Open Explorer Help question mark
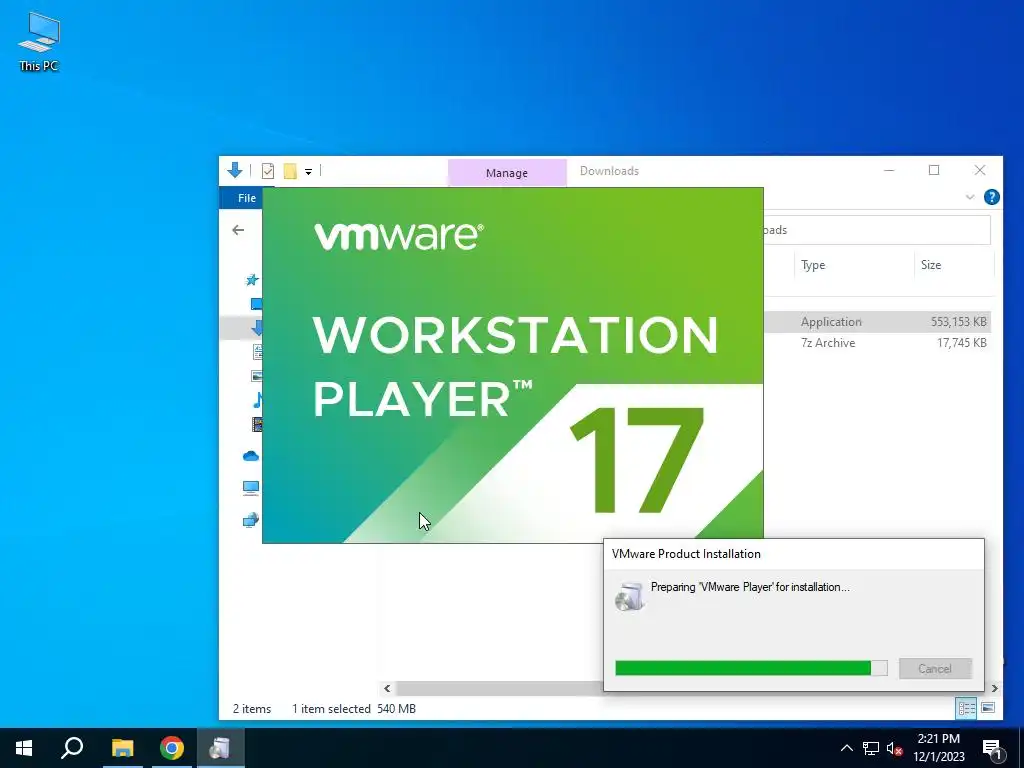This screenshot has width=1024, height=768. point(991,197)
